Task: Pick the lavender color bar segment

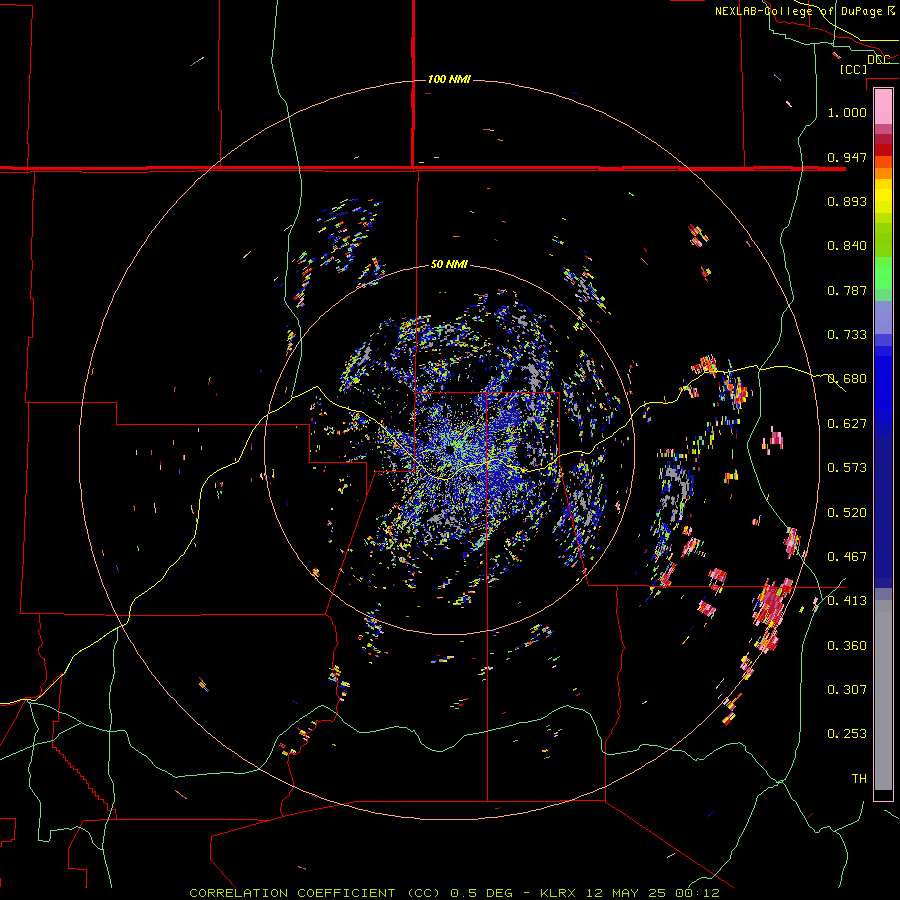Action: [x=883, y=318]
